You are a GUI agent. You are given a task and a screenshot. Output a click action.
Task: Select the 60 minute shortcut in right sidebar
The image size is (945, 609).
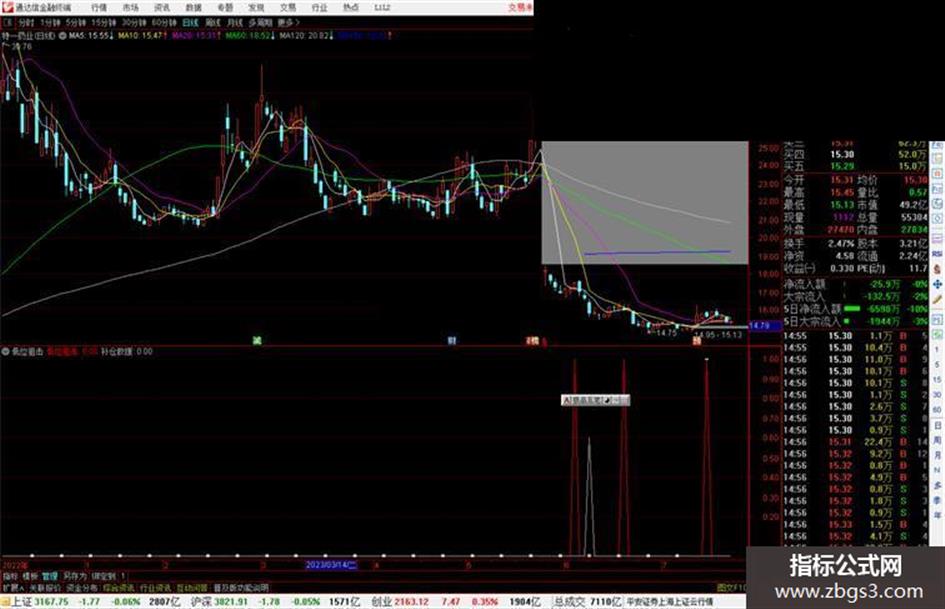pyautogui.click(x=937, y=410)
